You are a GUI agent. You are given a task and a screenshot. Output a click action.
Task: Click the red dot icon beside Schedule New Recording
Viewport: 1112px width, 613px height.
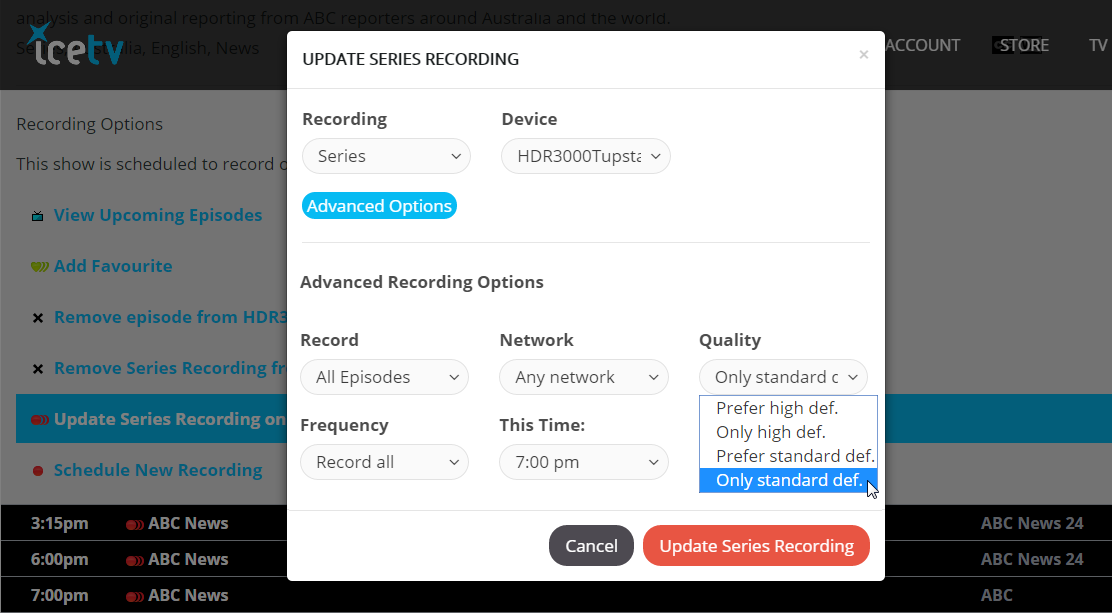pos(38,471)
